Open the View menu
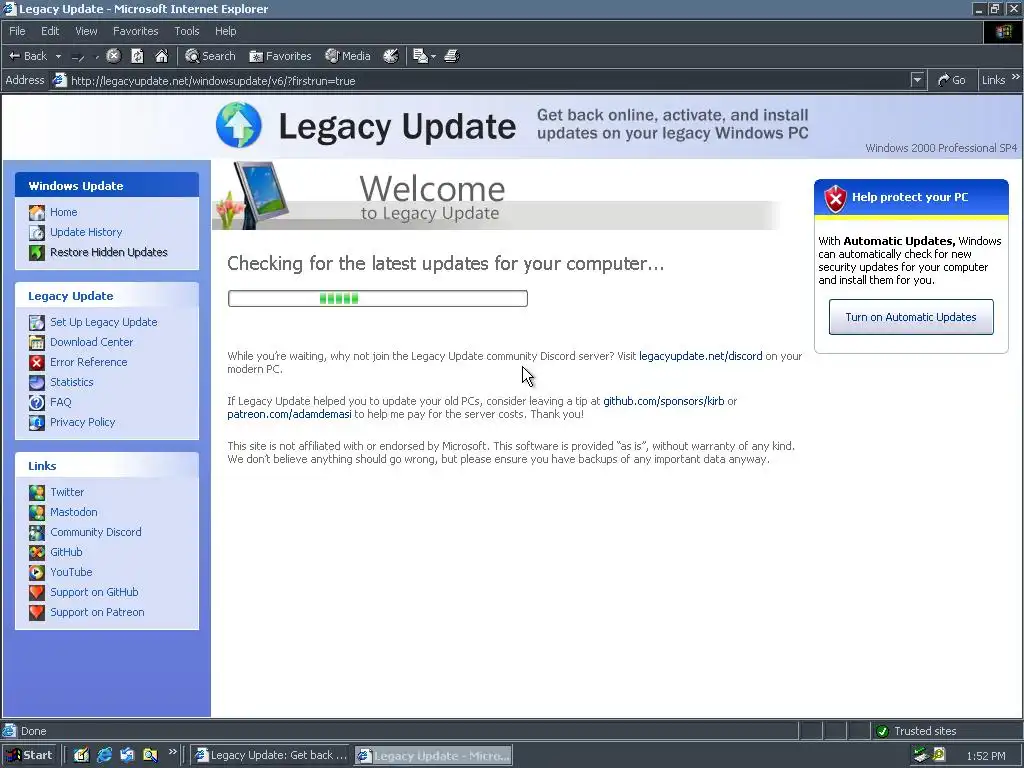Screen dimensions: 1024x768 86,31
